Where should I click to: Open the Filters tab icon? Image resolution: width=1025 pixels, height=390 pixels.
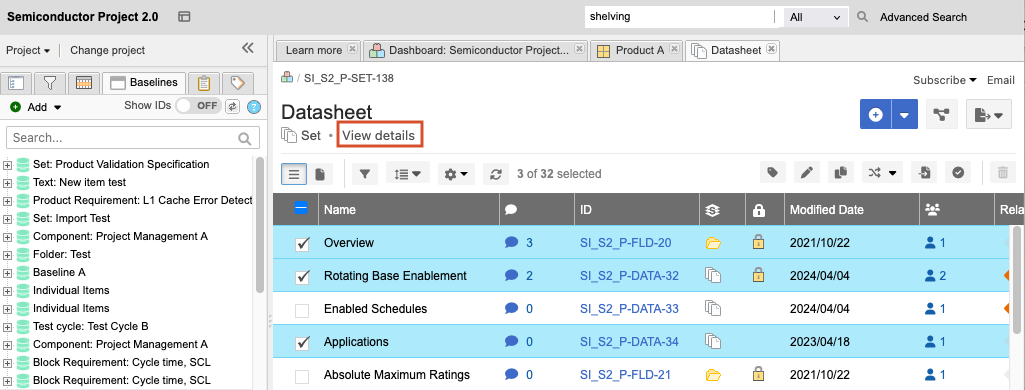click(50, 83)
